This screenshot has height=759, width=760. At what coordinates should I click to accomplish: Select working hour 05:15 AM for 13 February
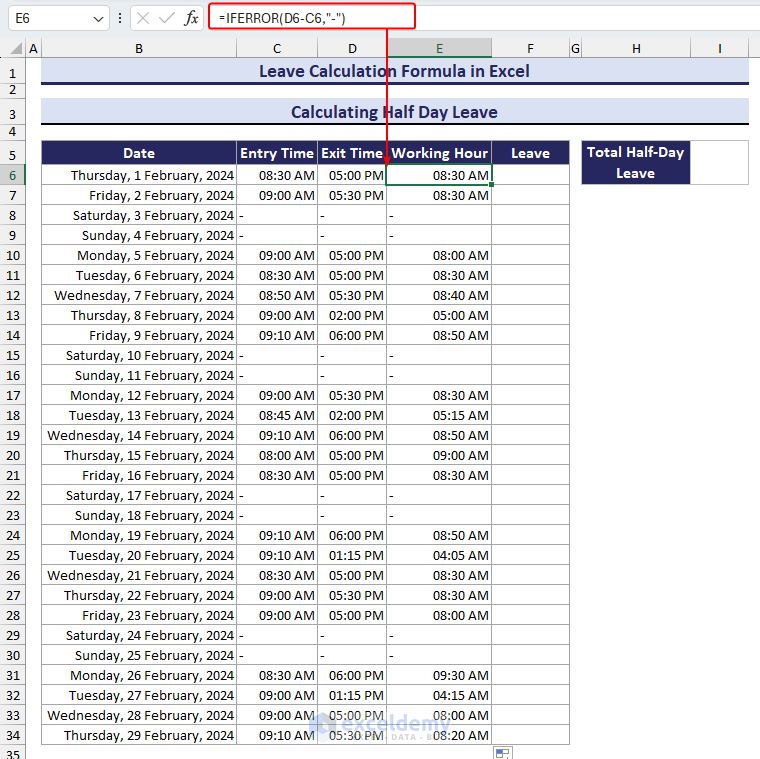coord(439,415)
